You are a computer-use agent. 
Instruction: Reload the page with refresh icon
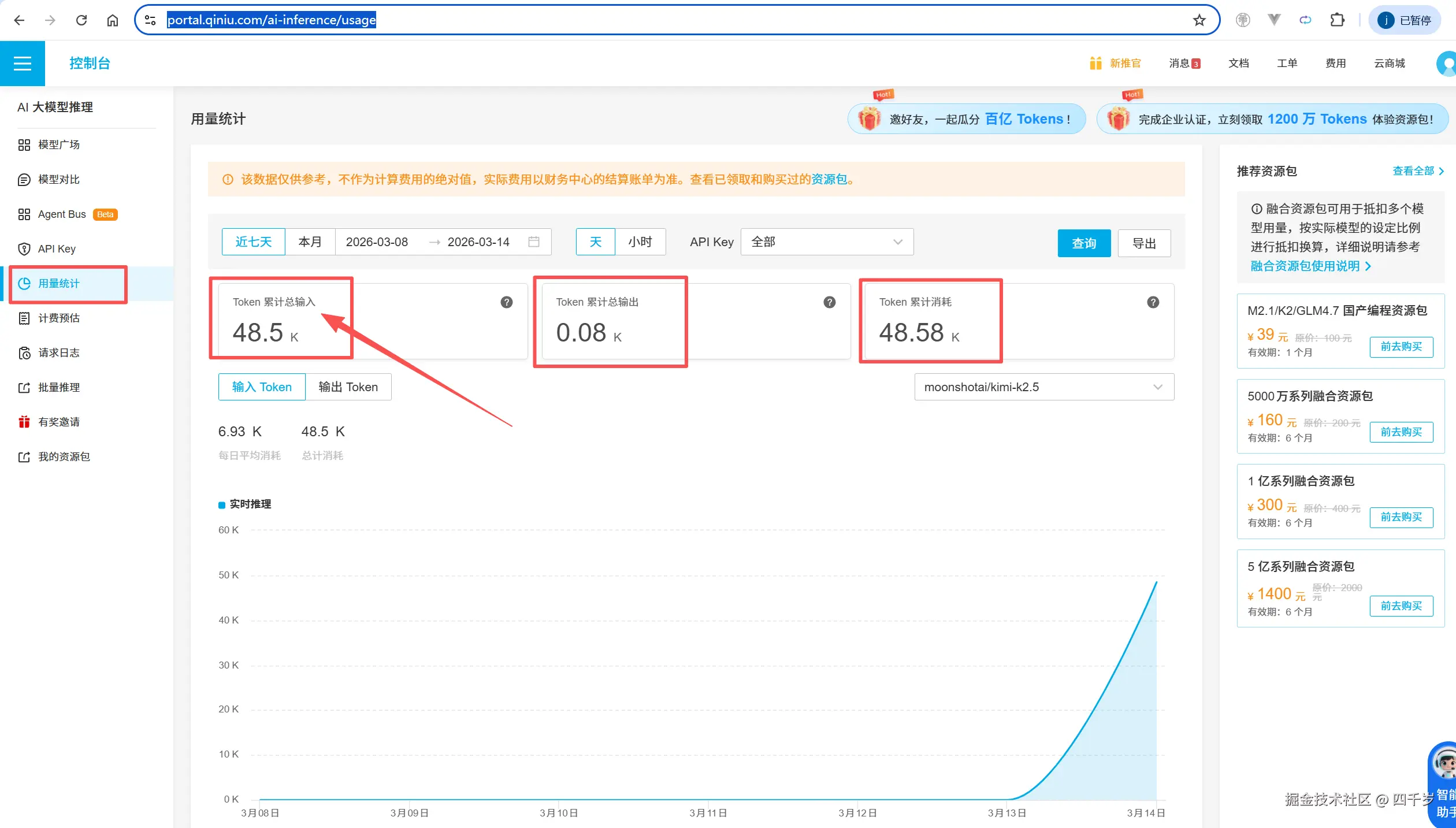(x=81, y=20)
